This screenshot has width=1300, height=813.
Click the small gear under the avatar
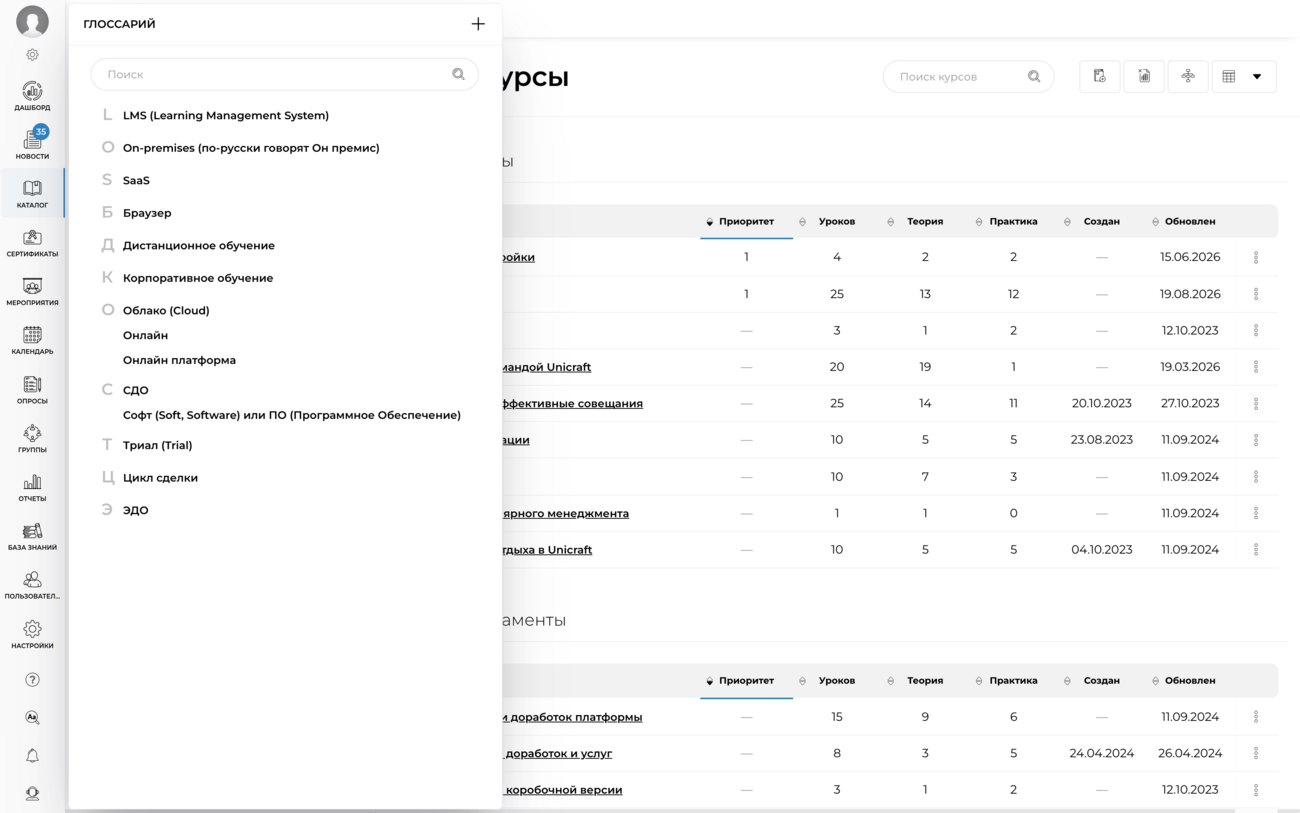[x=32, y=55]
